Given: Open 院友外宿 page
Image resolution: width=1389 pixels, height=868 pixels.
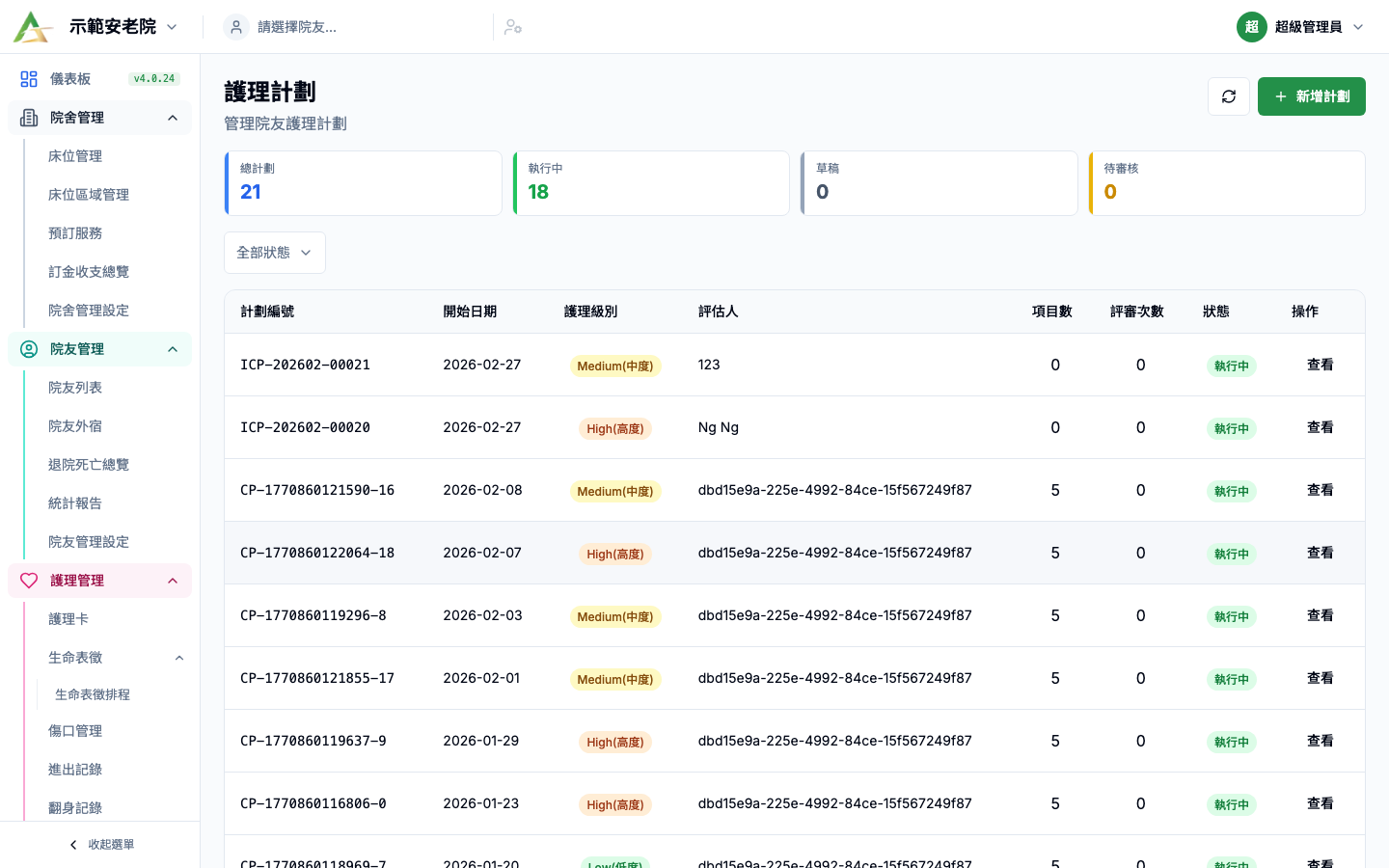Looking at the screenshot, I should pos(75,426).
